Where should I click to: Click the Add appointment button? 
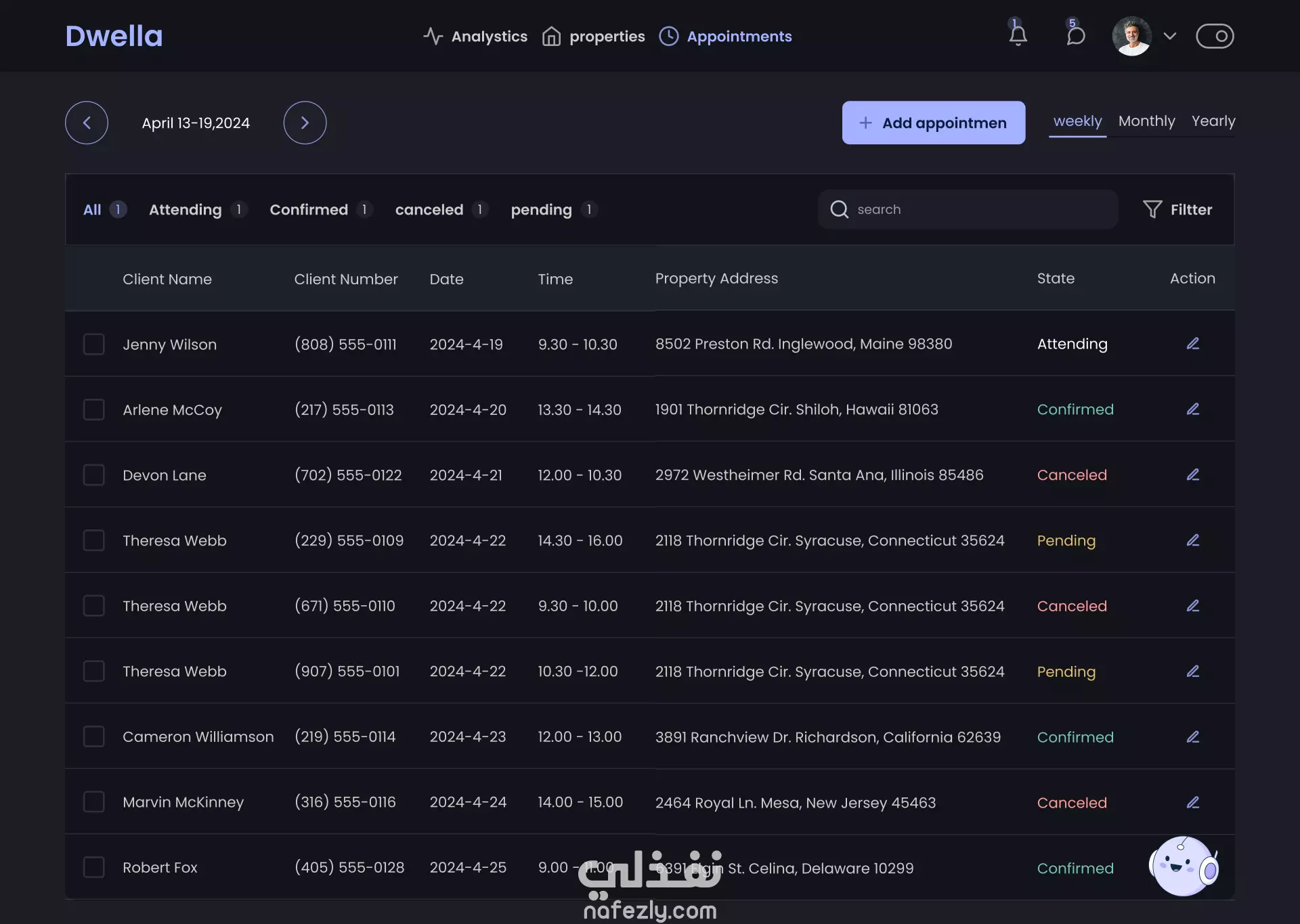(x=933, y=123)
